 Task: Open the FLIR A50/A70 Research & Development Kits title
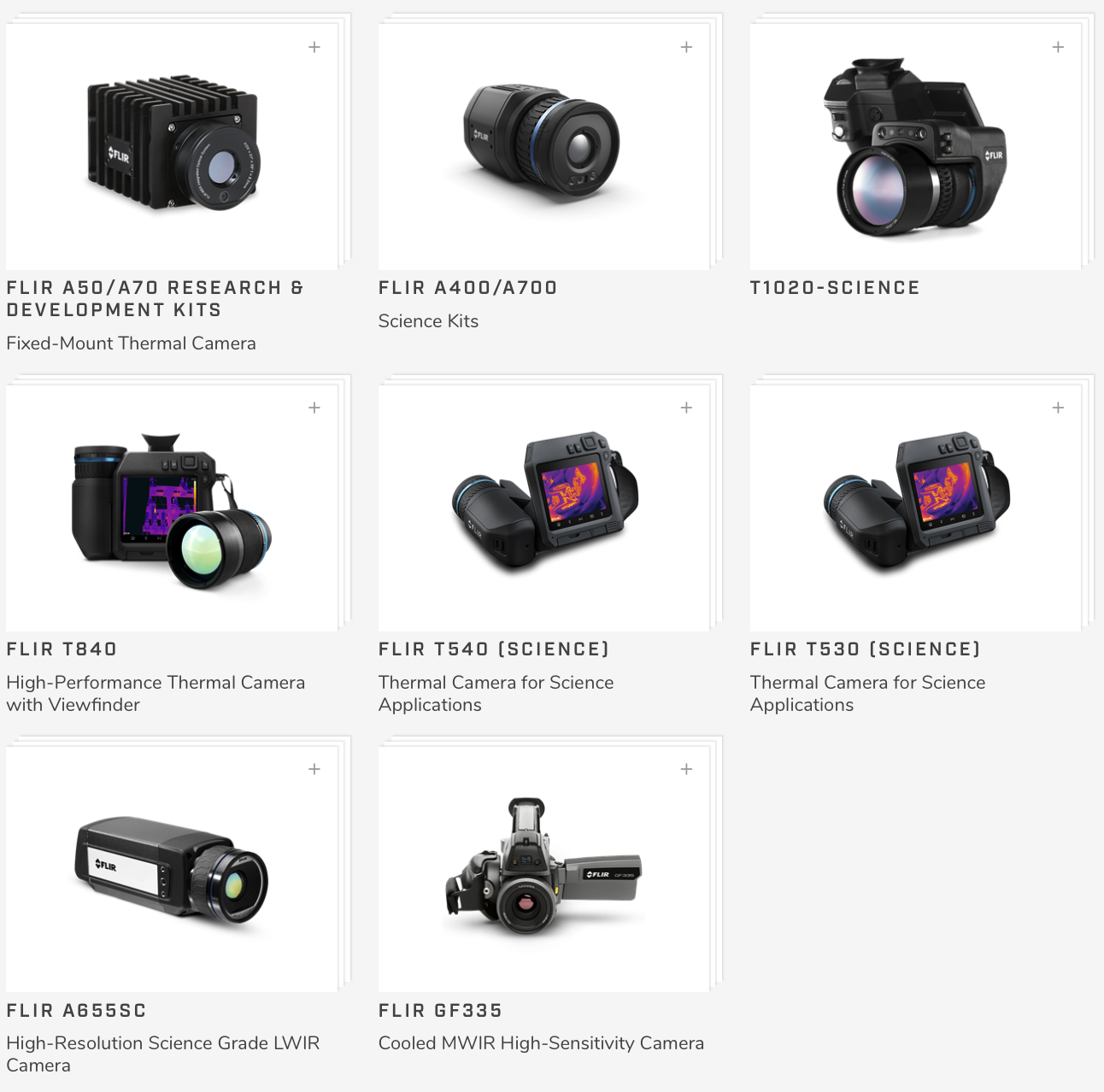click(155, 299)
